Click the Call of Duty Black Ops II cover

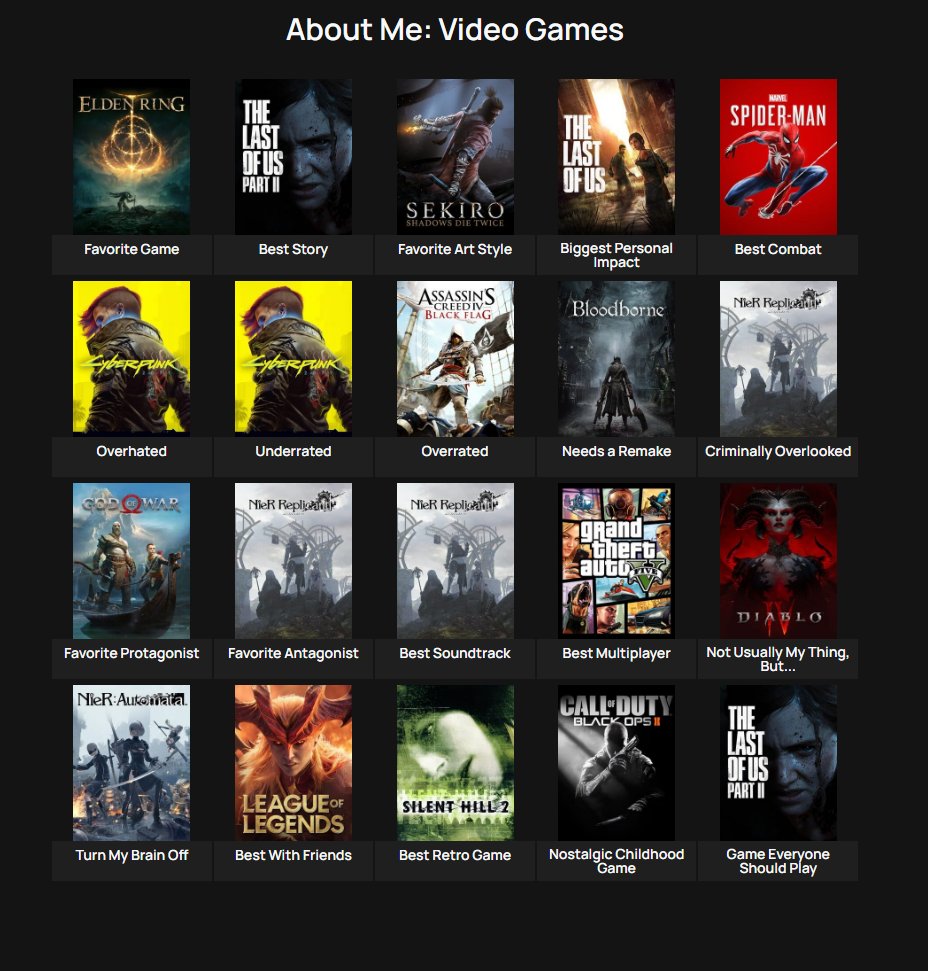click(x=617, y=762)
